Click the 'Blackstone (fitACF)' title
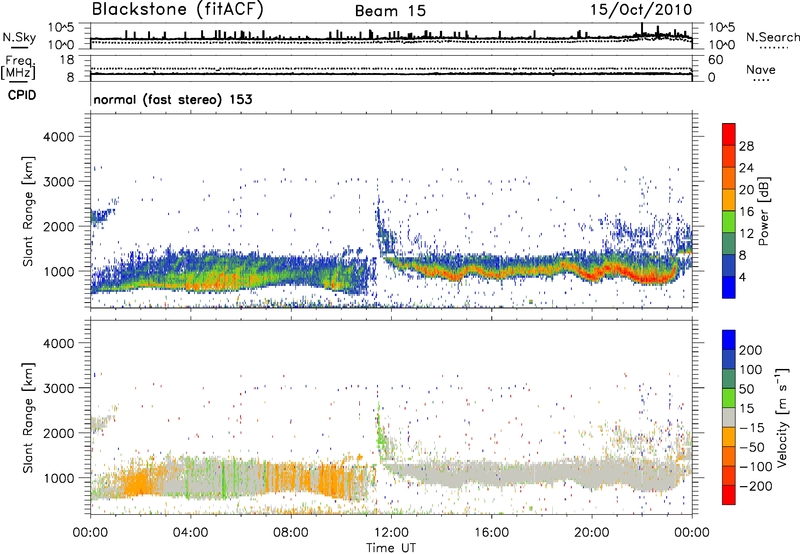The height and width of the screenshot is (554, 800). [x=178, y=9]
